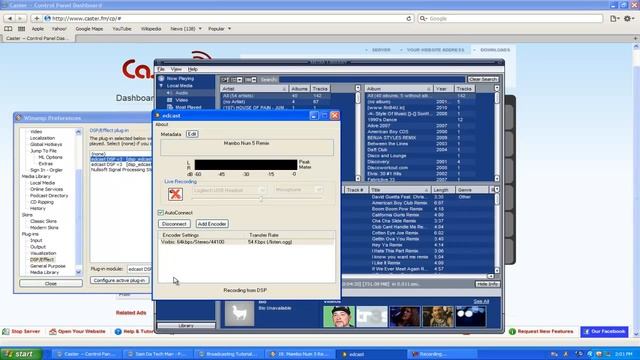Select DSP/Effect in preferences tree
The height and width of the screenshot is (360, 640).
click(x=42, y=260)
